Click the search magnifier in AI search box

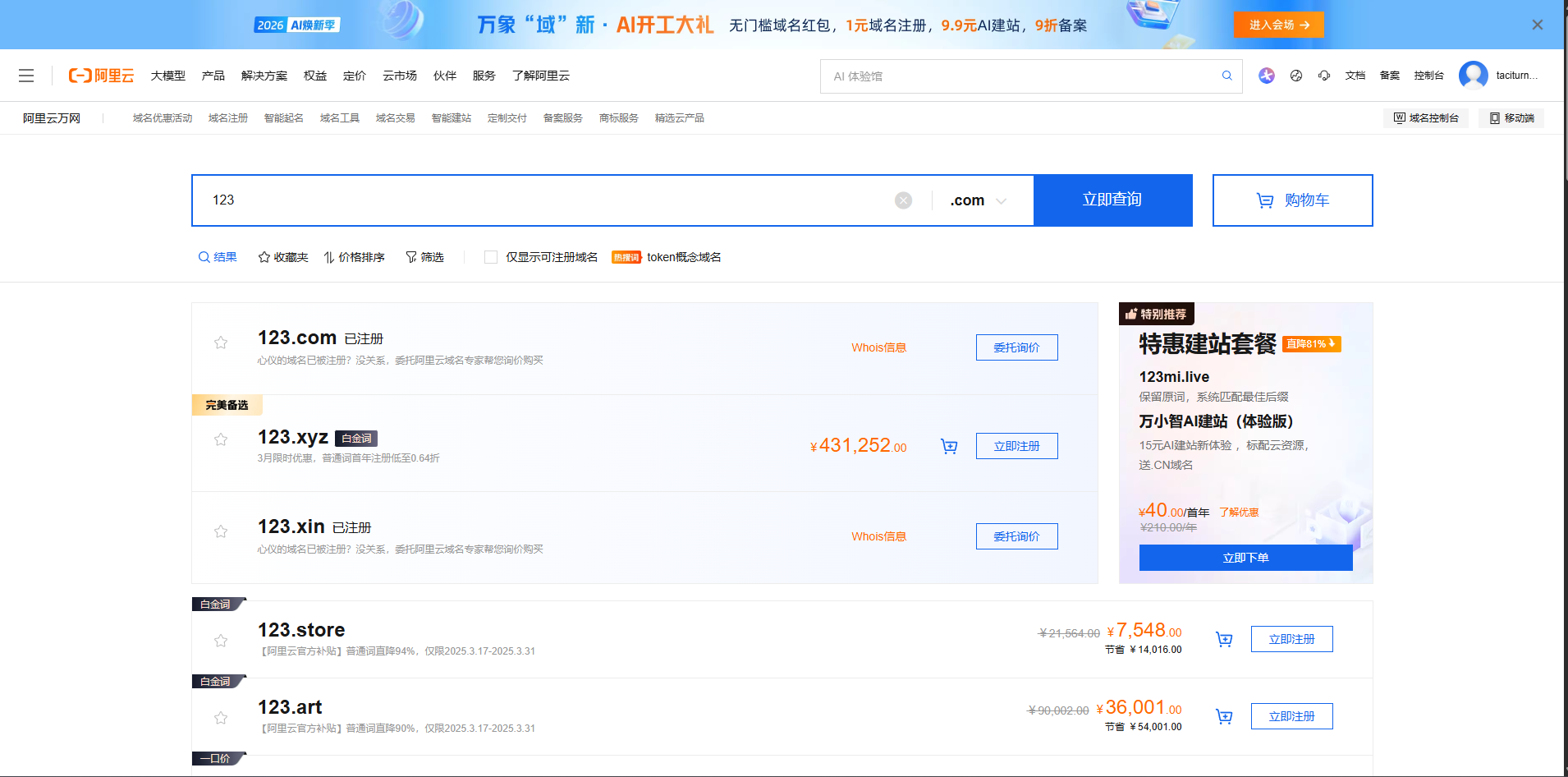1226,76
